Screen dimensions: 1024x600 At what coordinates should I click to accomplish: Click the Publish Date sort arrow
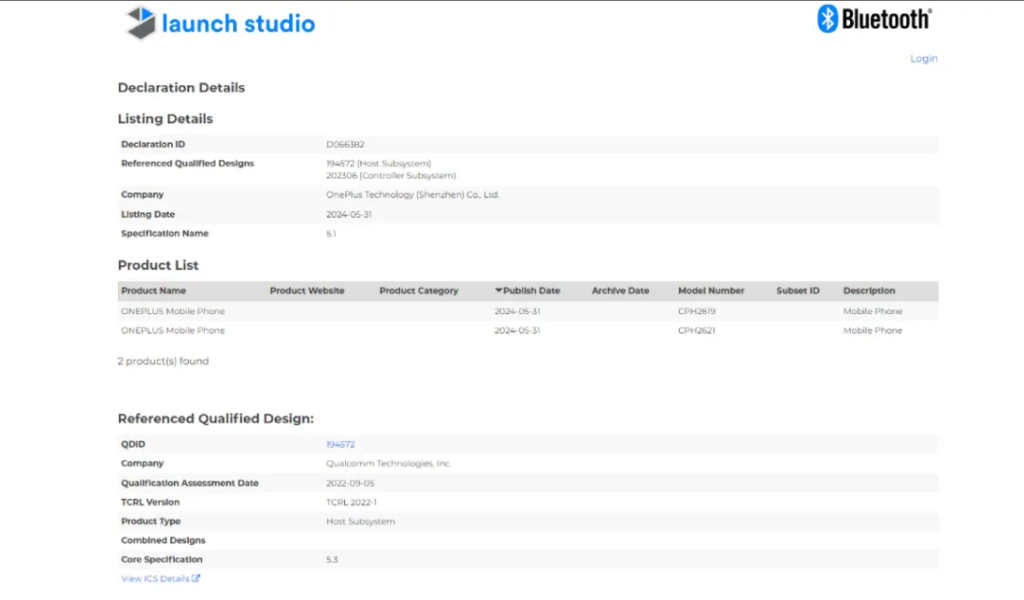(498, 291)
